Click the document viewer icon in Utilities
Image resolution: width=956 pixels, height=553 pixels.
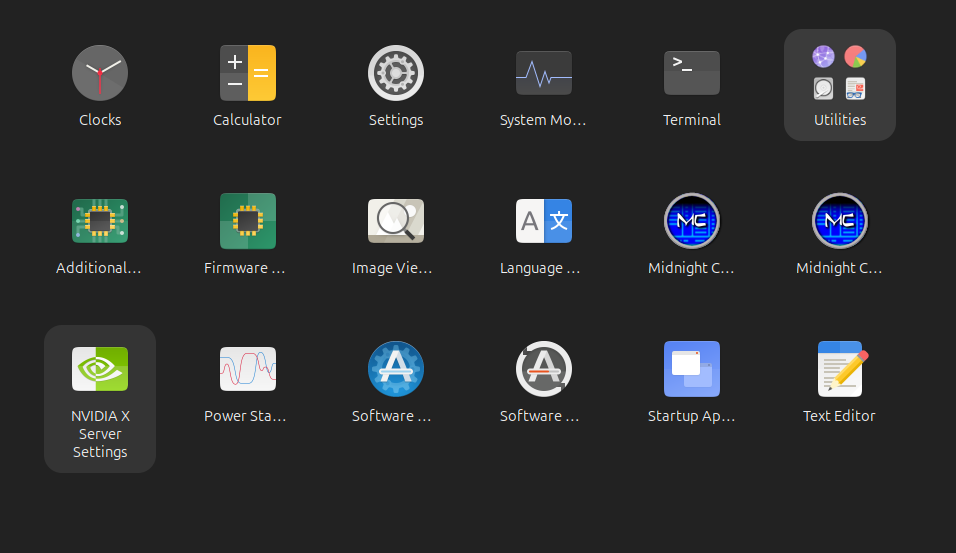(x=855, y=89)
